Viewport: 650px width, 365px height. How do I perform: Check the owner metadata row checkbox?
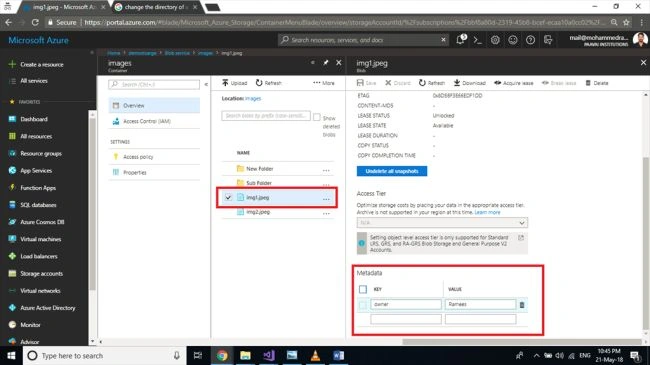[x=363, y=305]
